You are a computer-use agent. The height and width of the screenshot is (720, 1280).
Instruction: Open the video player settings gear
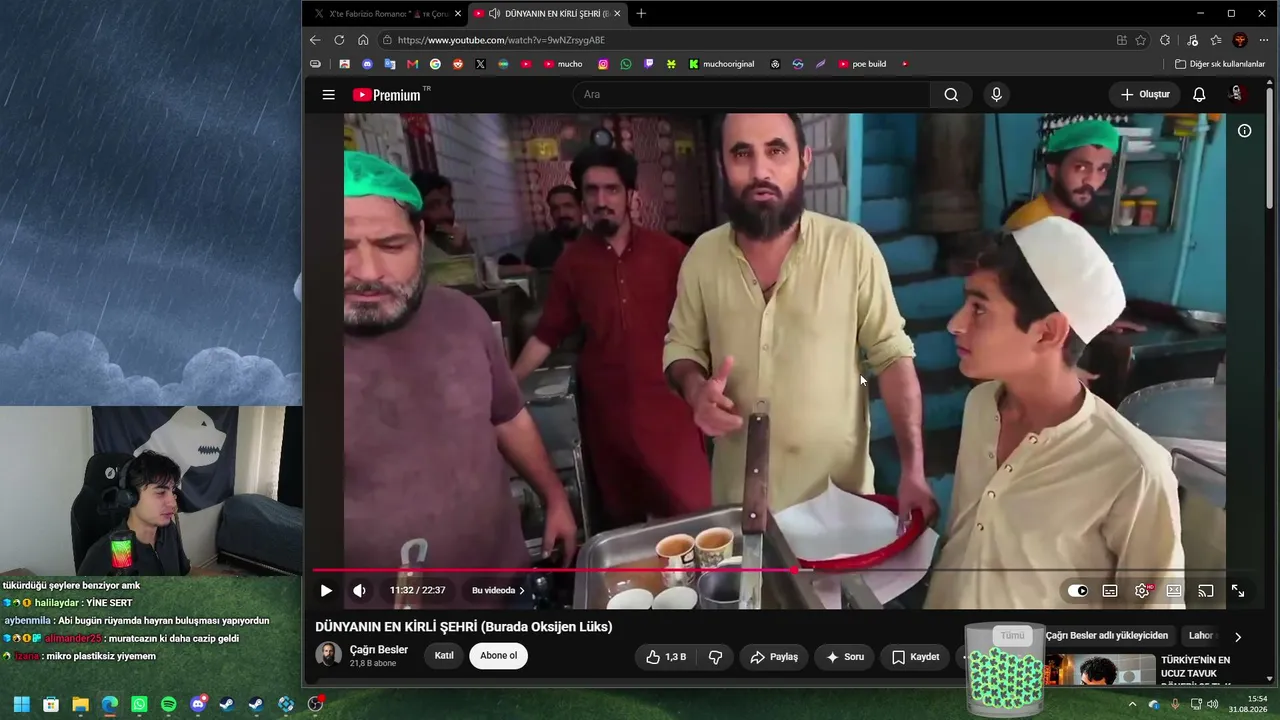pos(1142,591)
